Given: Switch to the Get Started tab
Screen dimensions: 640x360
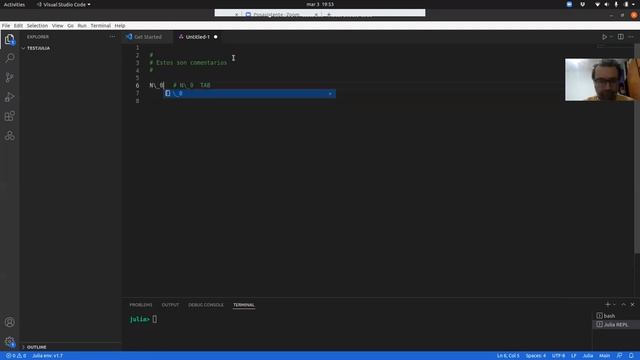Looking at the screenshot, I should [147, 37].
